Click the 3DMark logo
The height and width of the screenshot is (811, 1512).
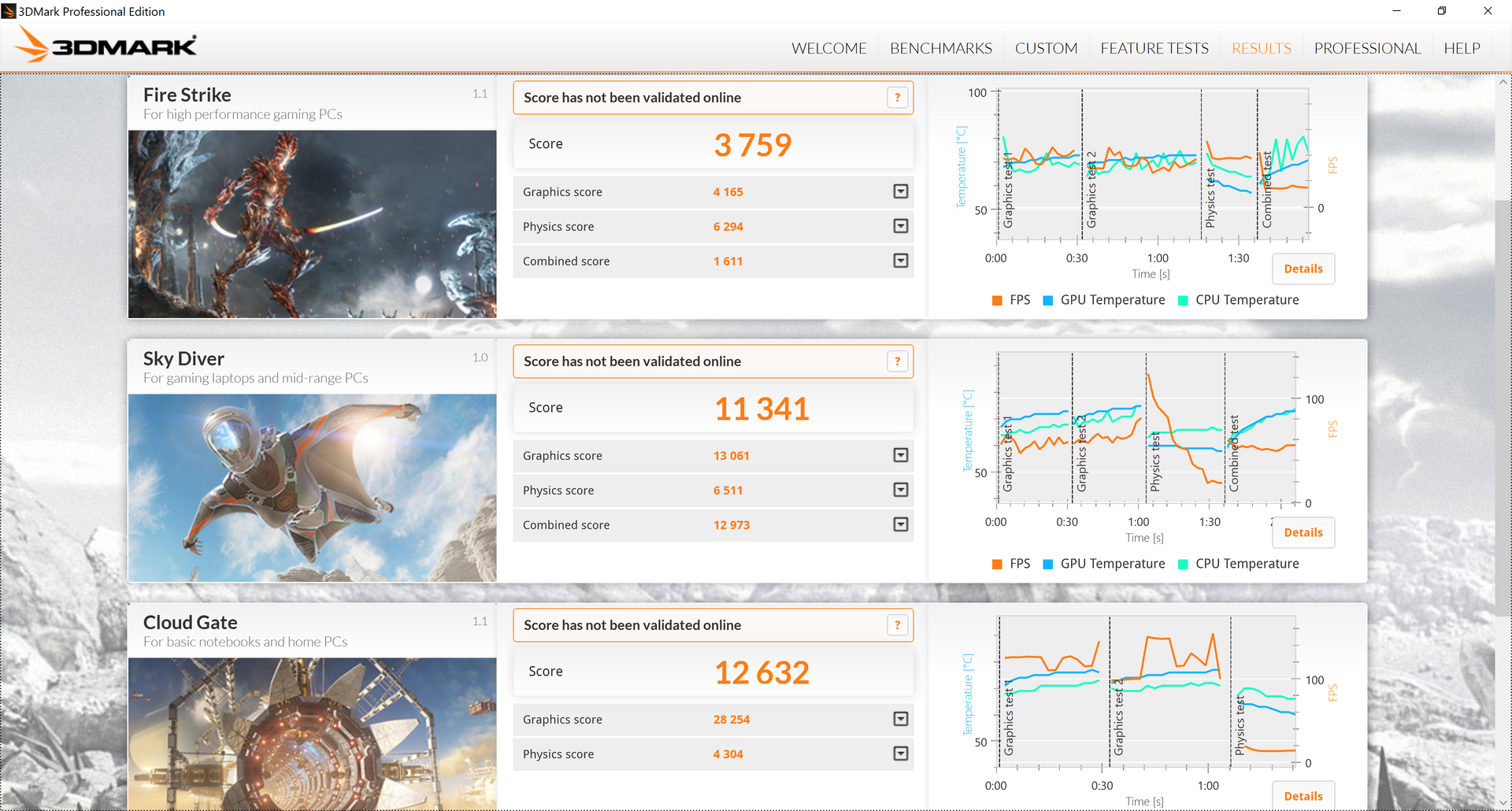[106, 46]
